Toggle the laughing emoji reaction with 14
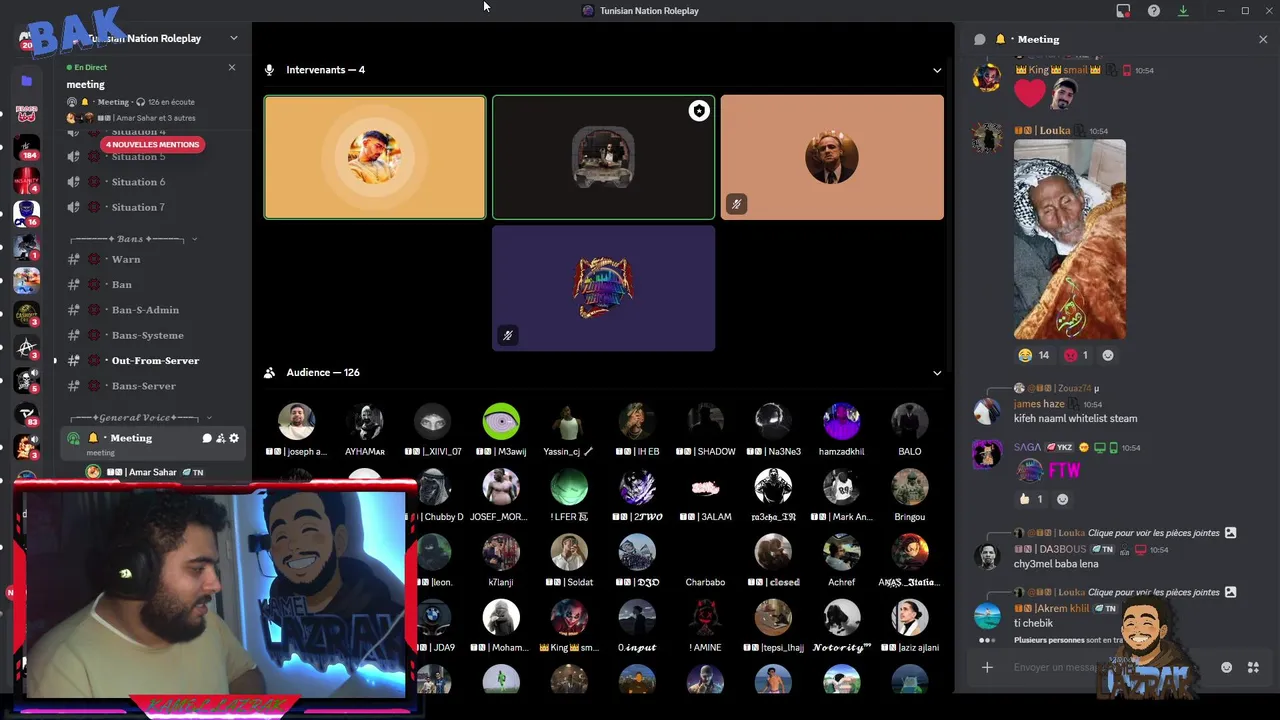 (x=1034, y=355)
